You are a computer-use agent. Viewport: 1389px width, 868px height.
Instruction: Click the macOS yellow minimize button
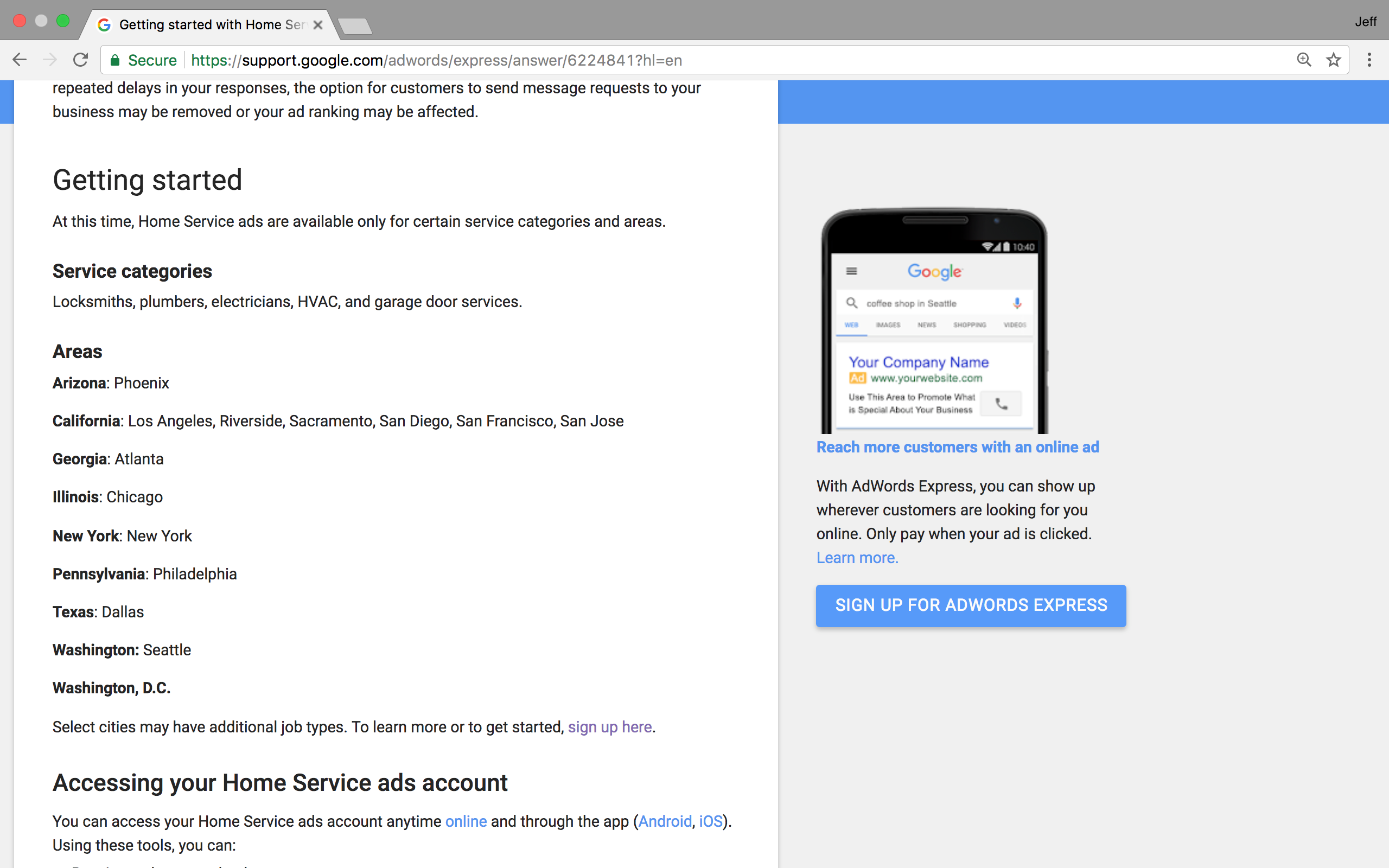(x=41, y=21)
